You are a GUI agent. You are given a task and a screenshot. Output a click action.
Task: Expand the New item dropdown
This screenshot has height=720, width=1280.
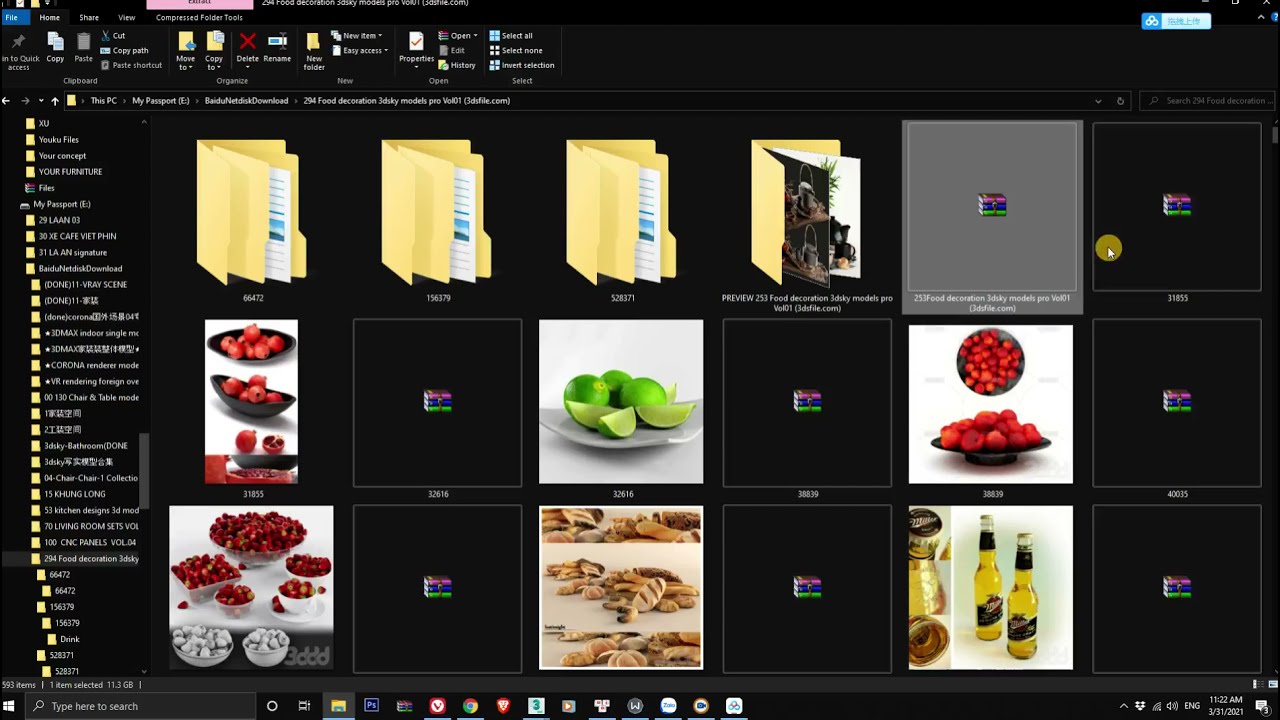pyautogui.click(x=356, y=36)
